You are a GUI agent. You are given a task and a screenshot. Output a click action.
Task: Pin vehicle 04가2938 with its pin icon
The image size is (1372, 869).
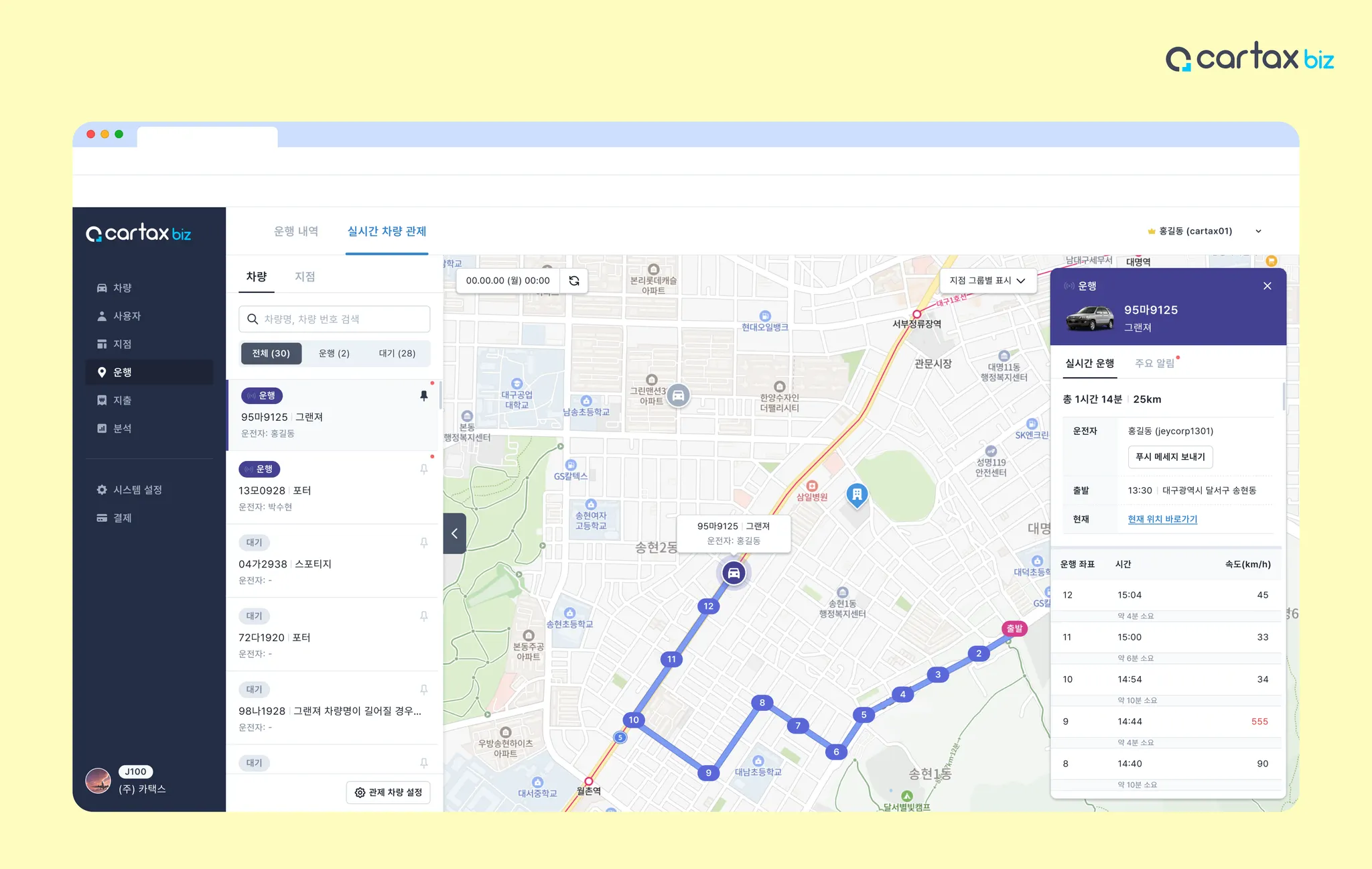(423, 543)
